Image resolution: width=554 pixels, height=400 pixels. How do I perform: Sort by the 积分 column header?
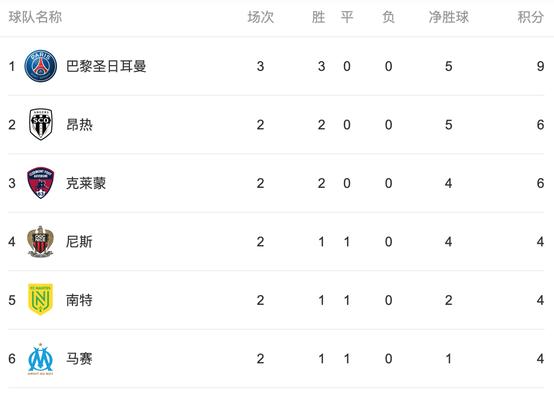(530, 17)
